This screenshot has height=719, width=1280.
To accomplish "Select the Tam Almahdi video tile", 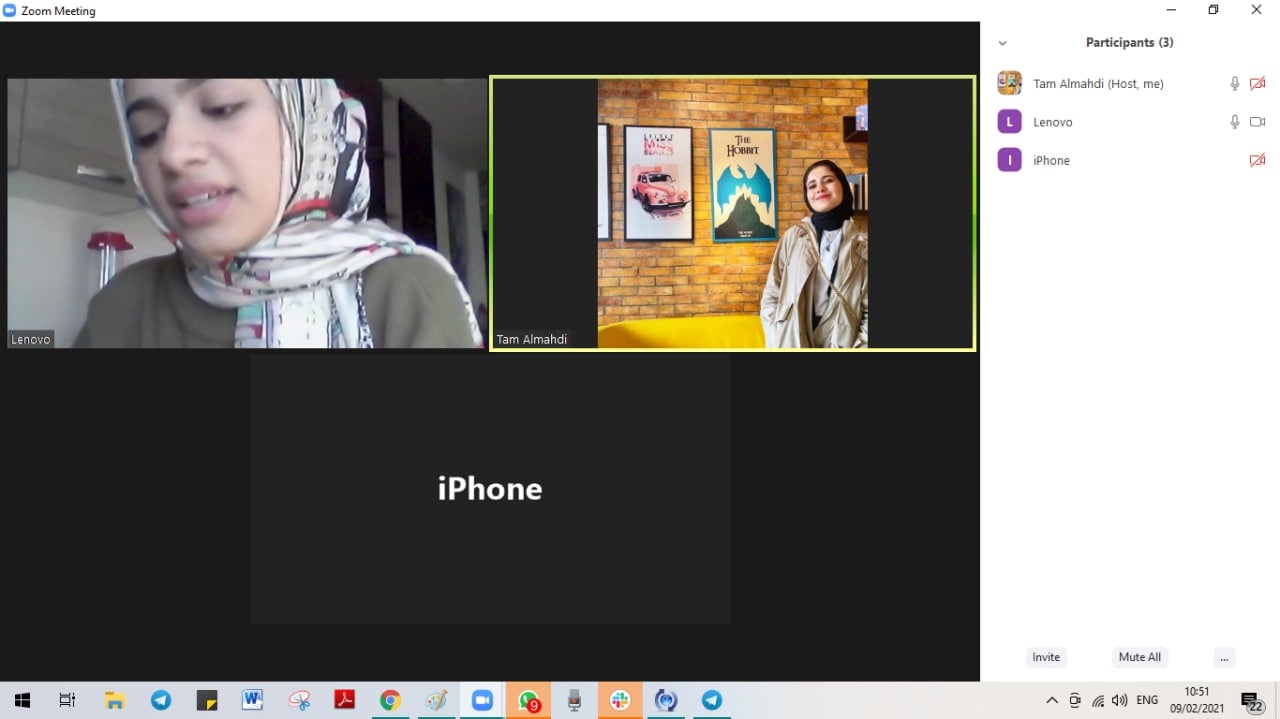I will point(732,213).
